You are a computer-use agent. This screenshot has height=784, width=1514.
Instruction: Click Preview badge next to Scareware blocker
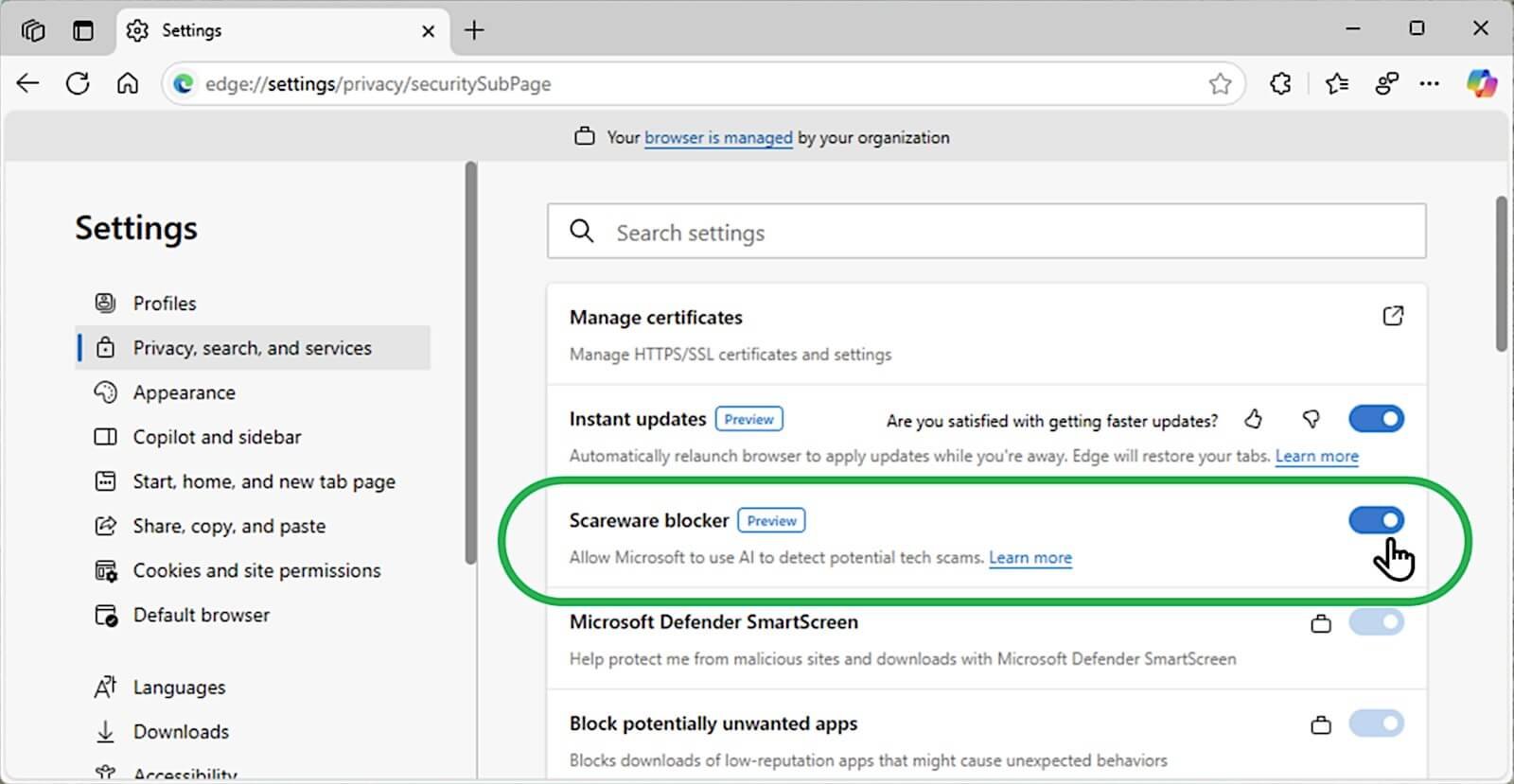point(771,520)
